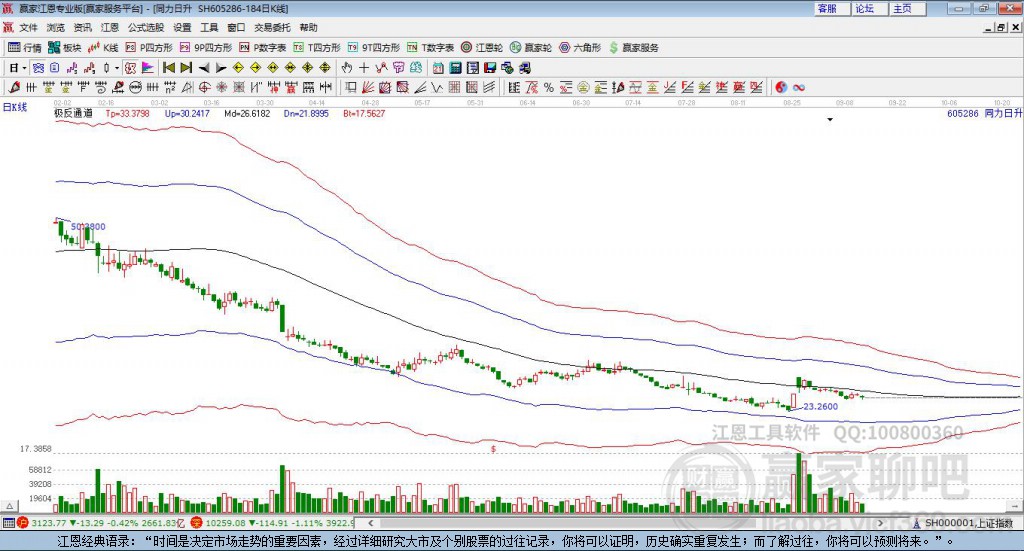The image size is (1024, 551).
Task: Toggle the pink-flag chart icon
Action: point(148,68)
